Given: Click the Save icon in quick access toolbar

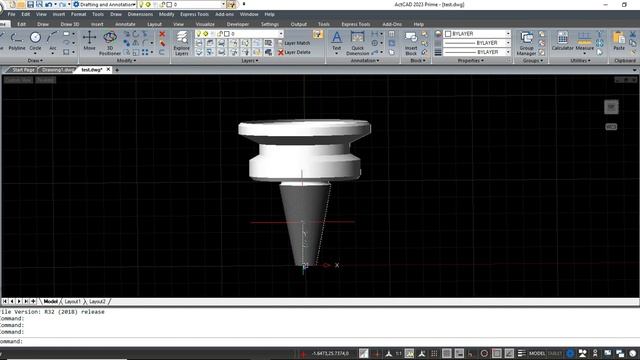Looking at the screenshot, I should click(x=31, y=4).
